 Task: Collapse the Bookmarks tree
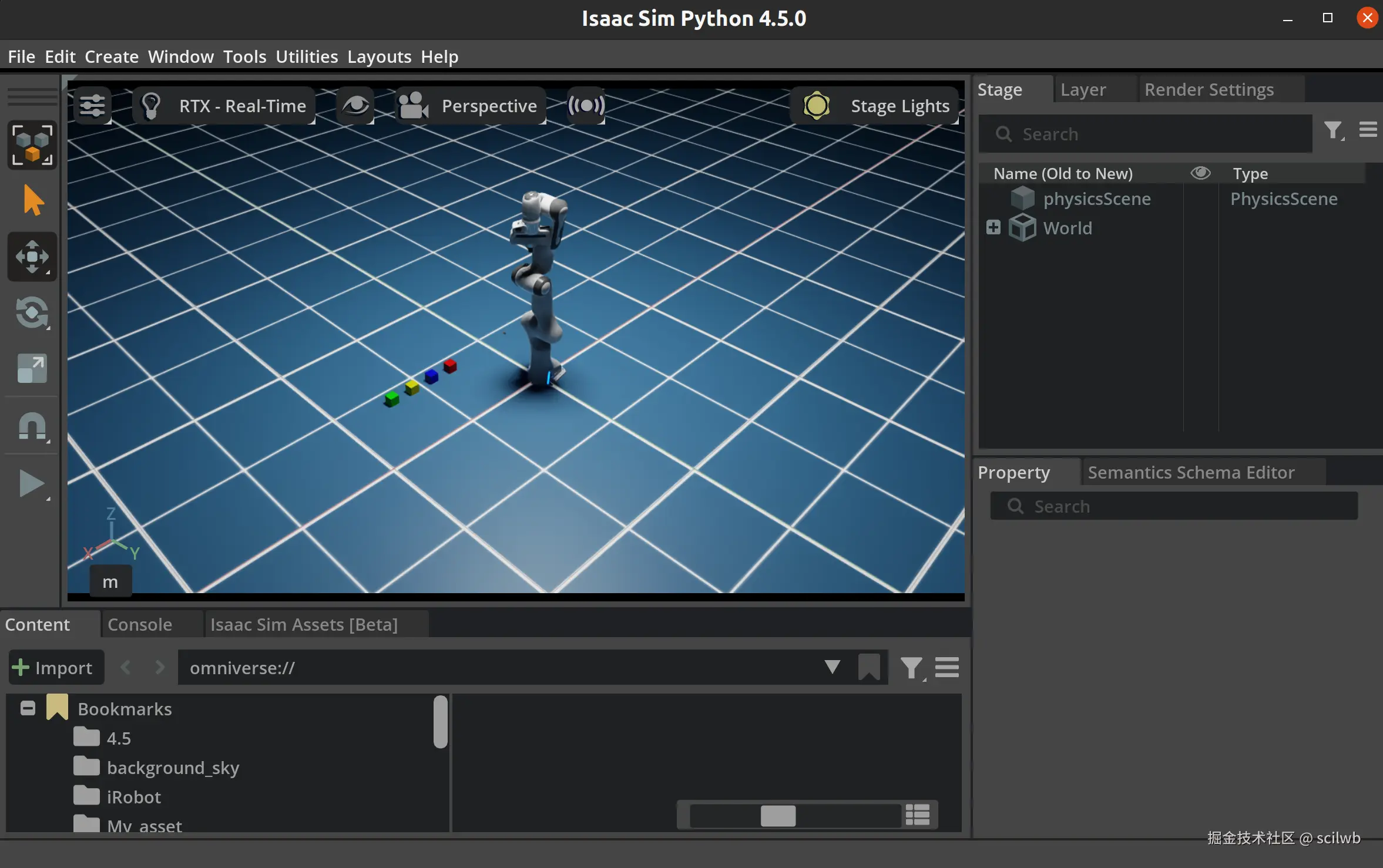tap(28, 708)
